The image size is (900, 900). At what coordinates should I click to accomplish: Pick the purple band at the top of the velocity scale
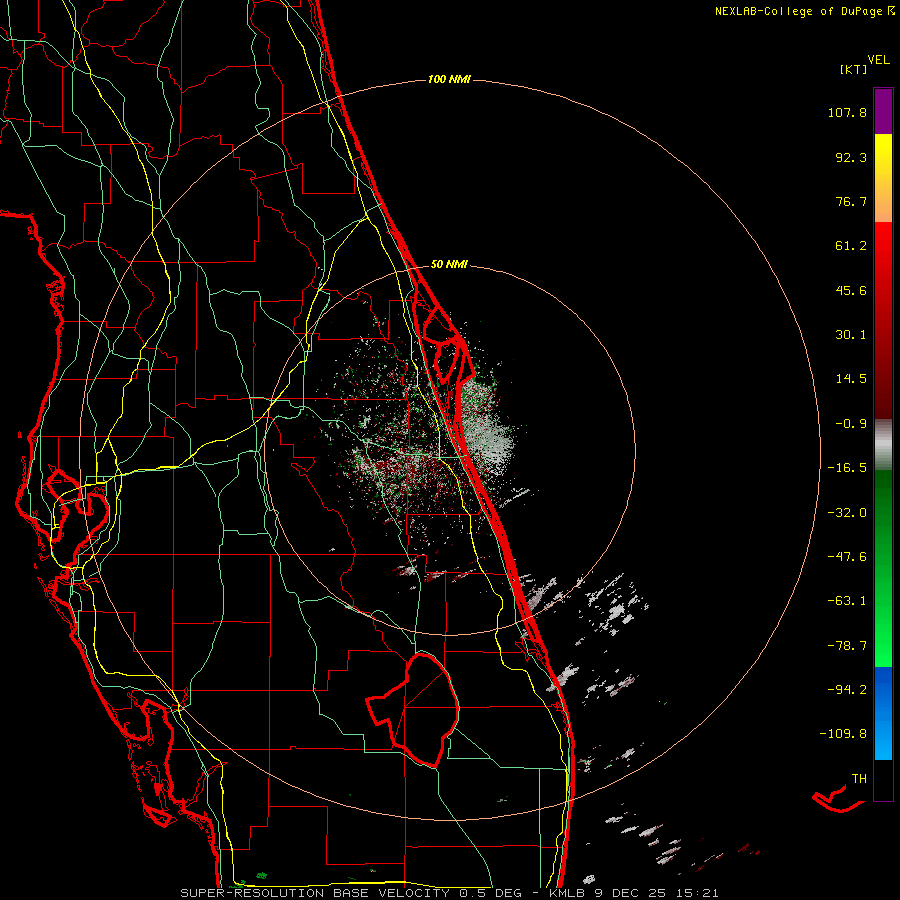click(x=883, y=111)
